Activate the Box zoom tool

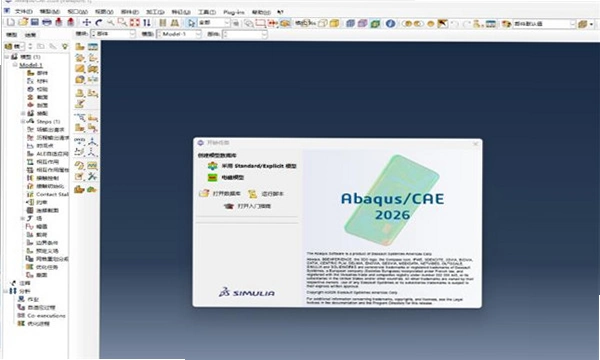[x=122, y=23]
